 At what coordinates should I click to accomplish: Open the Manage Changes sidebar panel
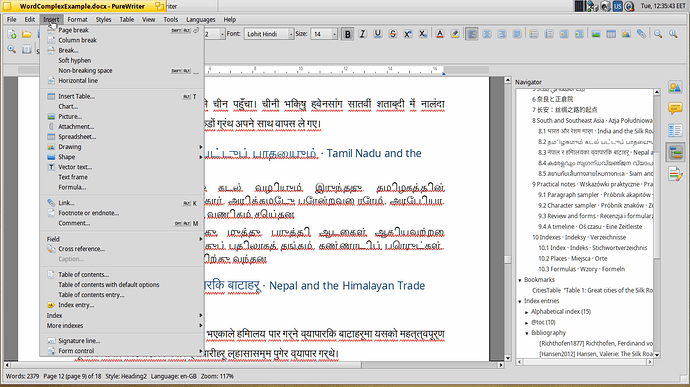(675, 174)
